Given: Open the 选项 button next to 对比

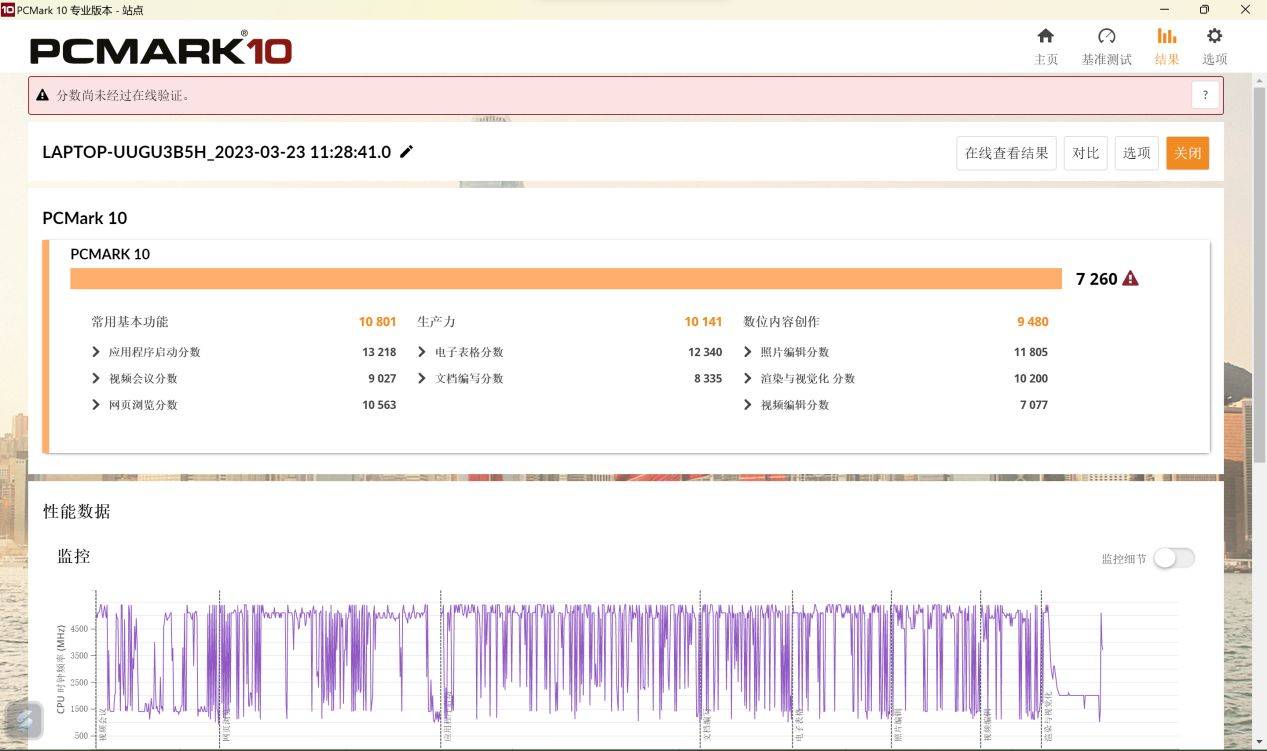Looking at the screenshot, I should 1136,152.
